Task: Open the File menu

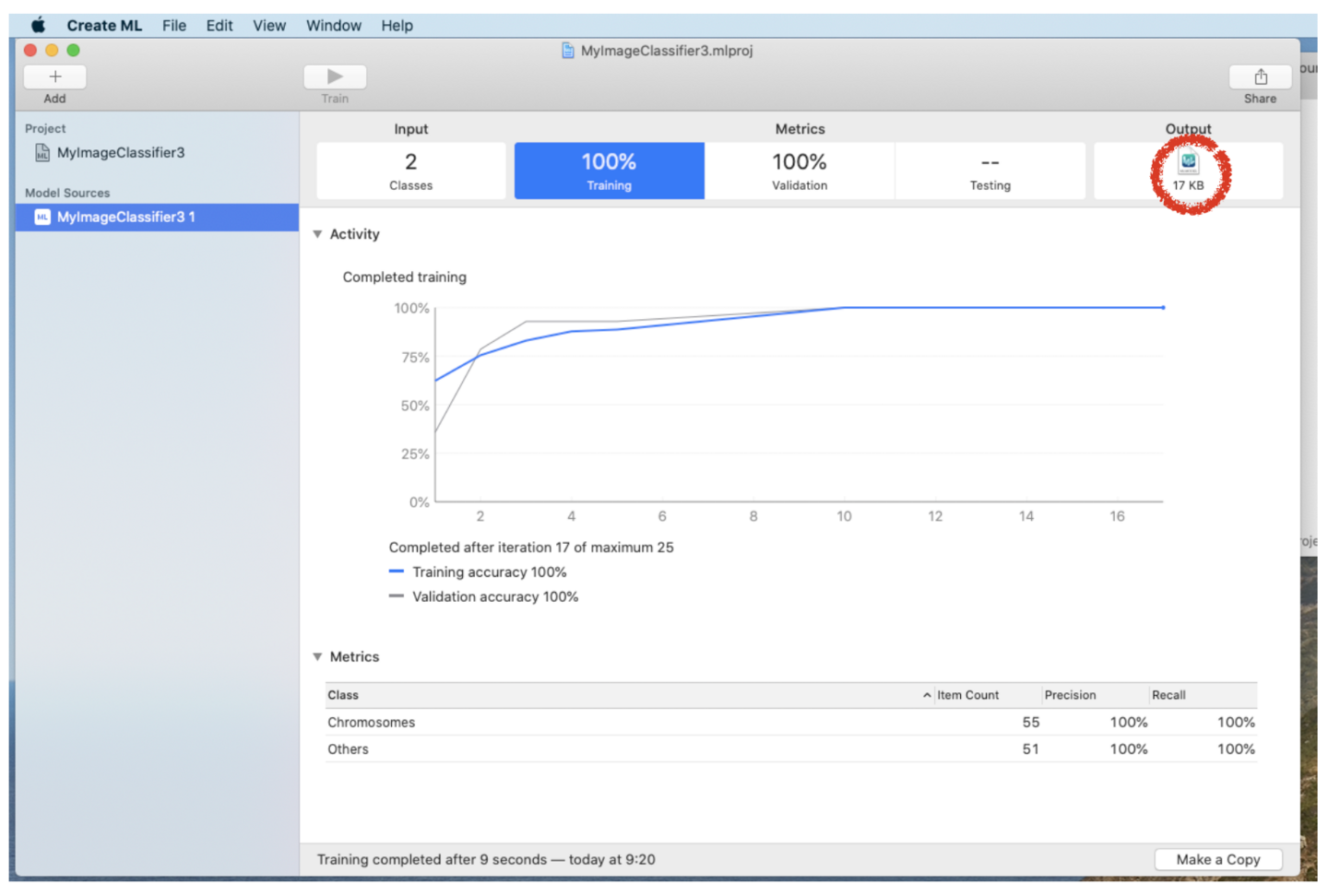Action: 173,25
